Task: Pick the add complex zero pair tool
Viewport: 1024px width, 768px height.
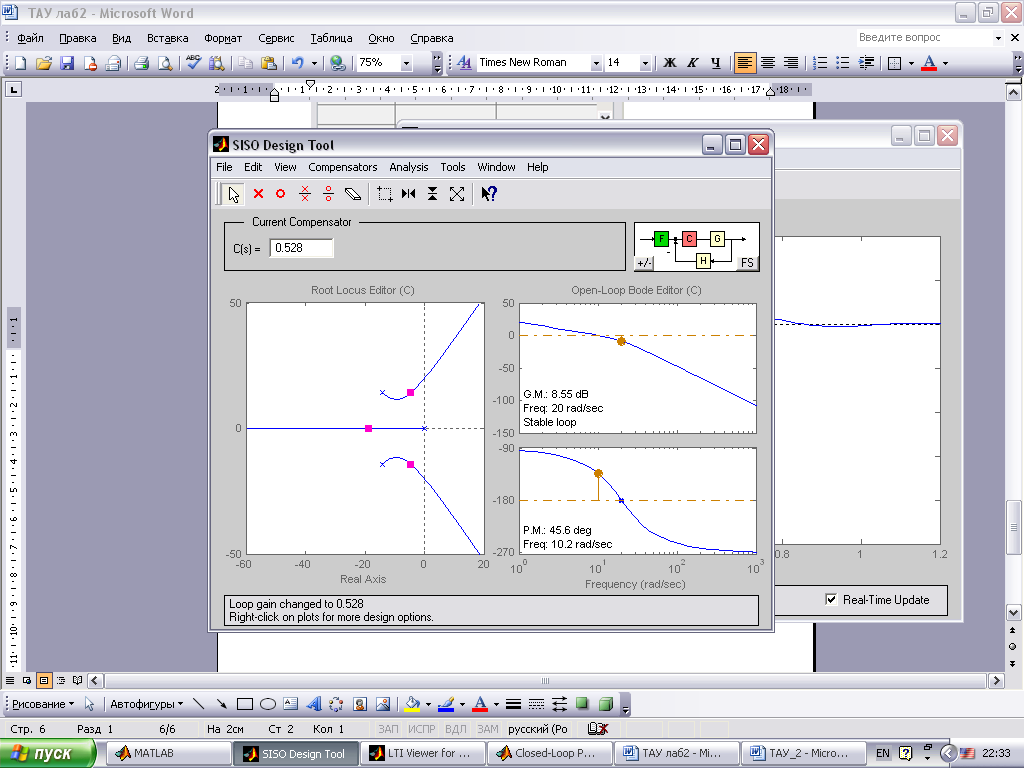Action: (x=328, y=194)
